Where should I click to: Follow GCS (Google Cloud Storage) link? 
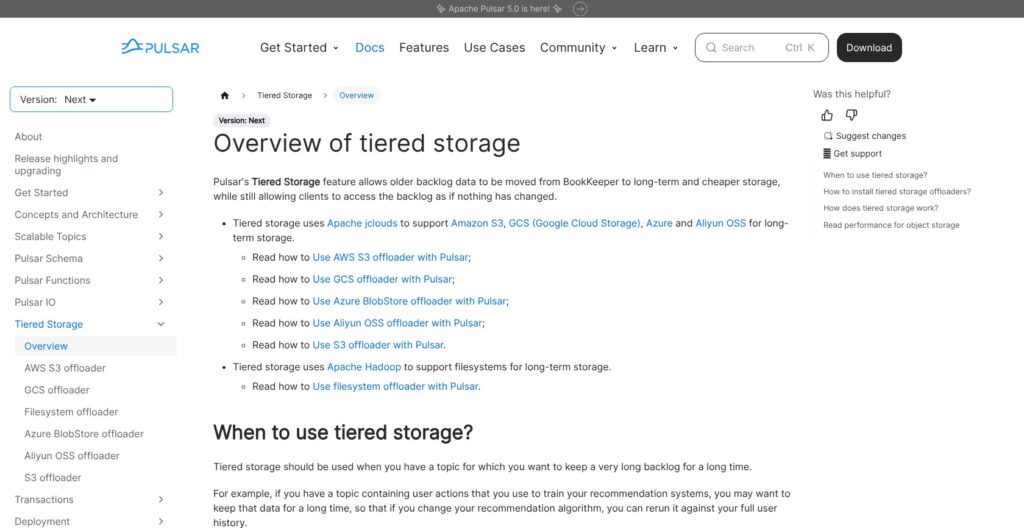pos(575,223)
